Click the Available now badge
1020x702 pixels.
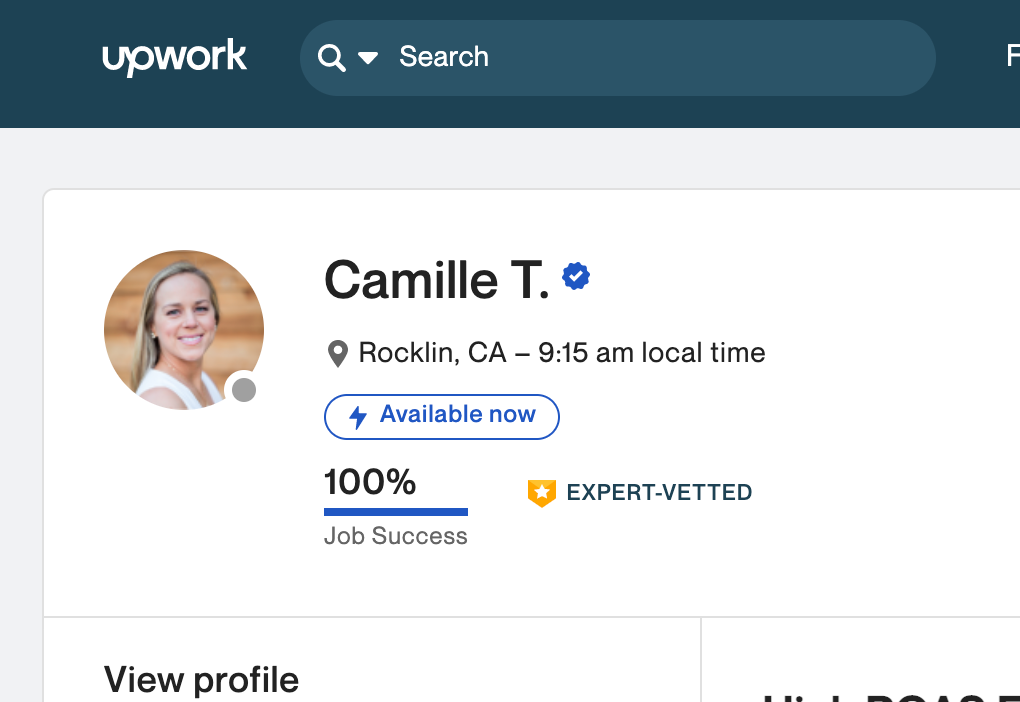(x=442, y=416)
